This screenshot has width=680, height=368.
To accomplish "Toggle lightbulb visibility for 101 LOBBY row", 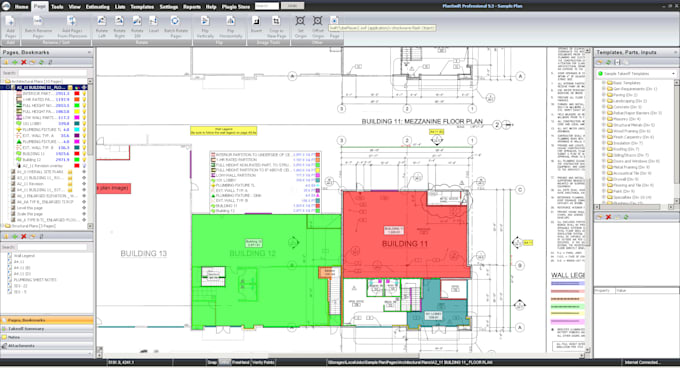I will click(84, 124).
